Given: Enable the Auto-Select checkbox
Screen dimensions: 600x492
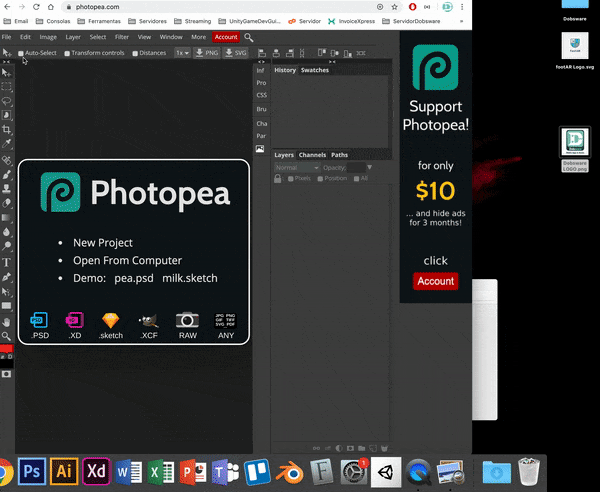Looking at the screenshot, I should point(21,53).
